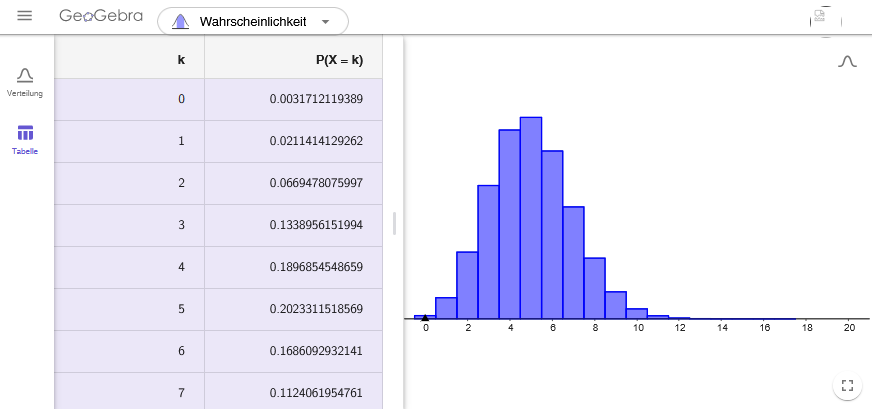The height and width of the screenshot is (409, 872).
Task: Click probability value 0.2023311518569
Action: (x=316, y=309)
